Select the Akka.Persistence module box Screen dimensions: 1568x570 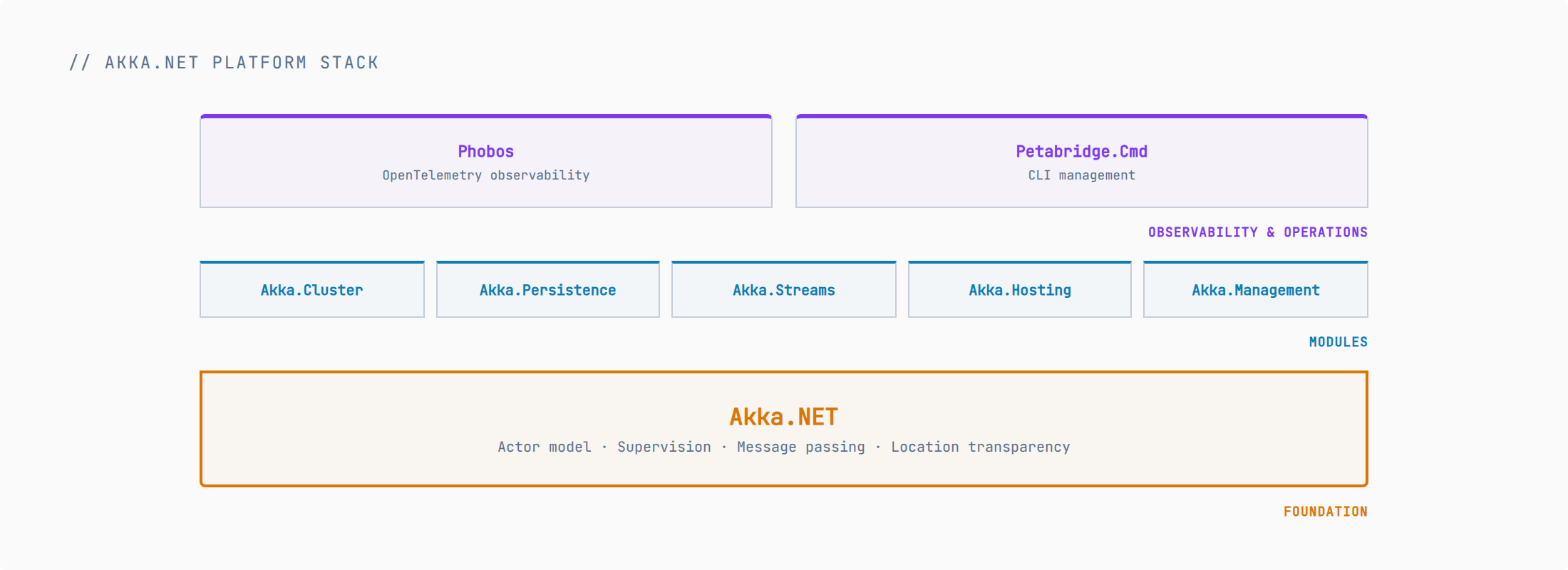547,290
